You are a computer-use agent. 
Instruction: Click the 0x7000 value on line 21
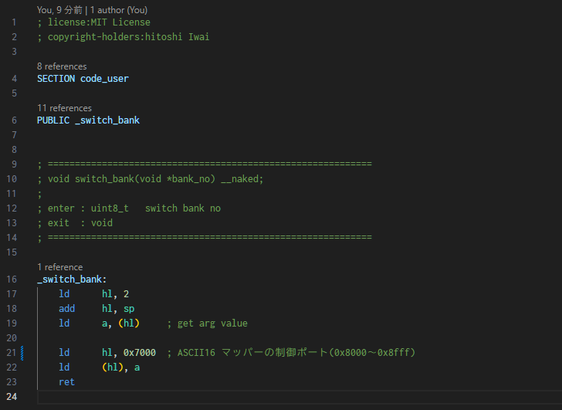[140, 353]
